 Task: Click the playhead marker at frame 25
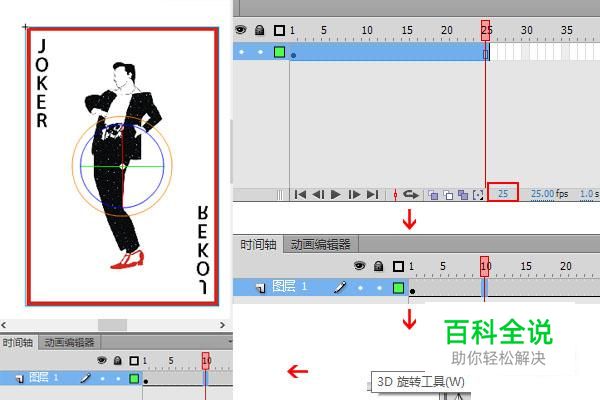[x=485, y=30]
